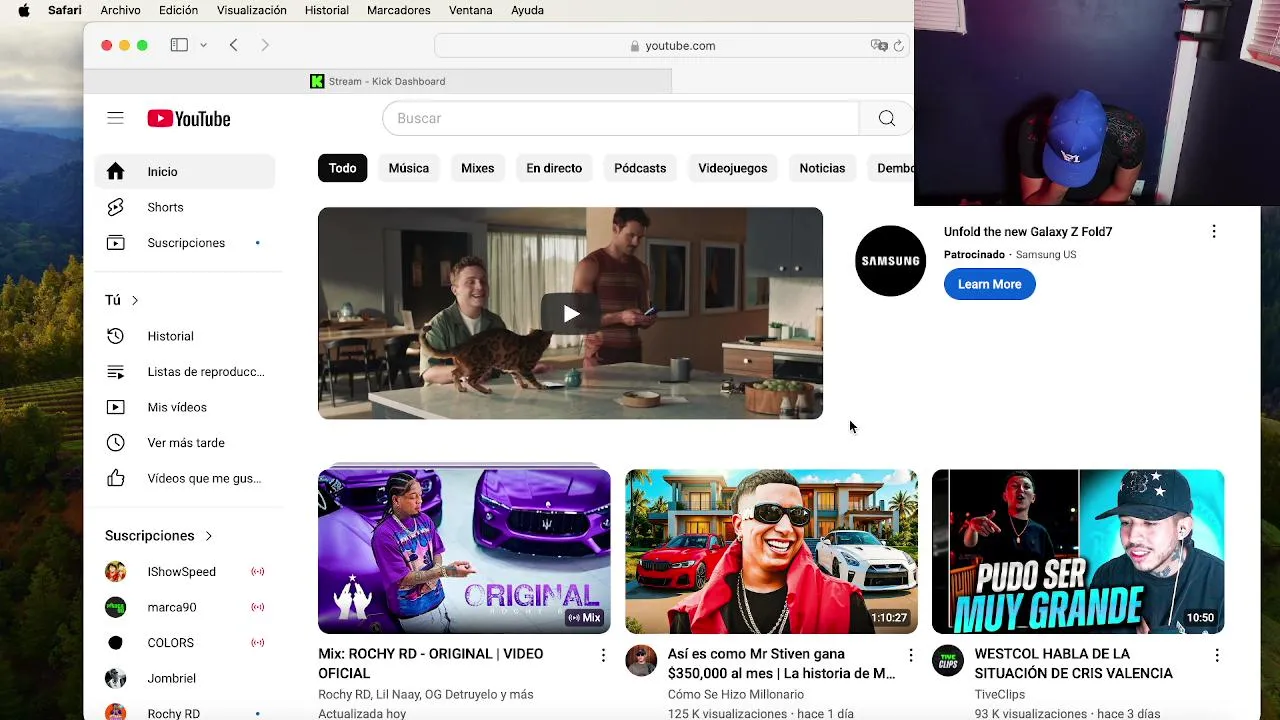Select the Música filter chip

[x=408, y=168]
